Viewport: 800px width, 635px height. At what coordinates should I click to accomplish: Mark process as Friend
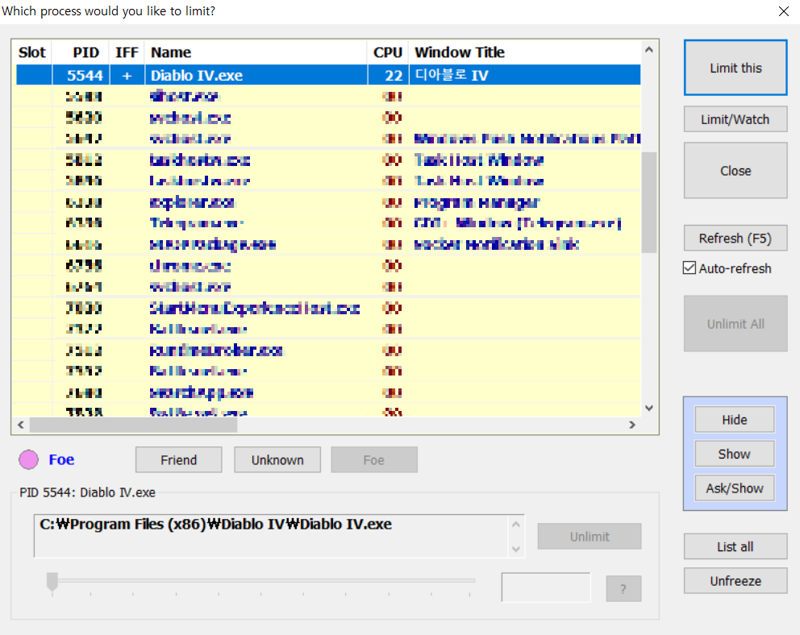tap(179, 460)
